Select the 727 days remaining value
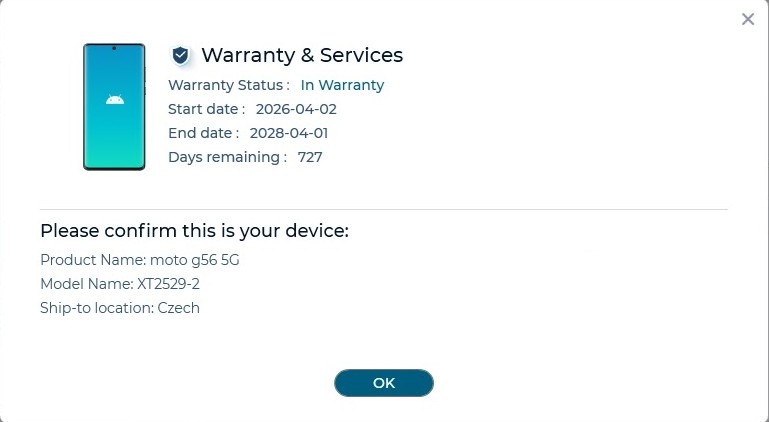Viewport: 769px width, 422px height. point(310,157)
